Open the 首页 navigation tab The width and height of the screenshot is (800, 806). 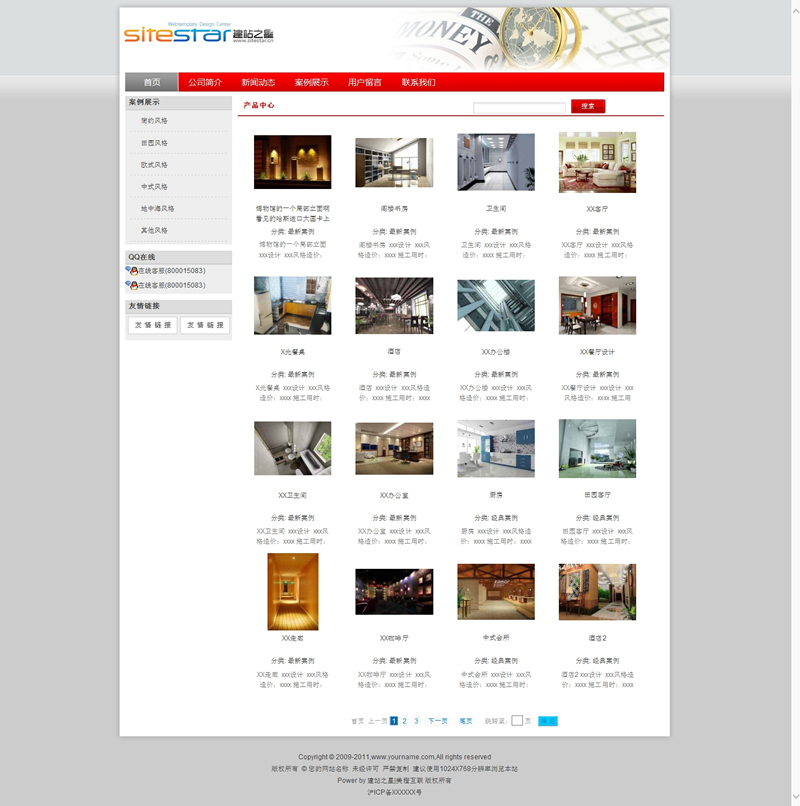[x=151, y=82]
